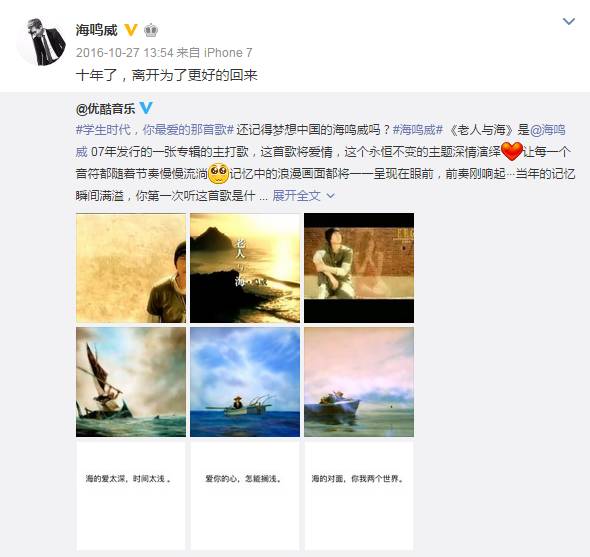The width and height of the screenshot is (590, 557).
Task: Open the sailing ship in storm thumbnail
Action: 131,382
